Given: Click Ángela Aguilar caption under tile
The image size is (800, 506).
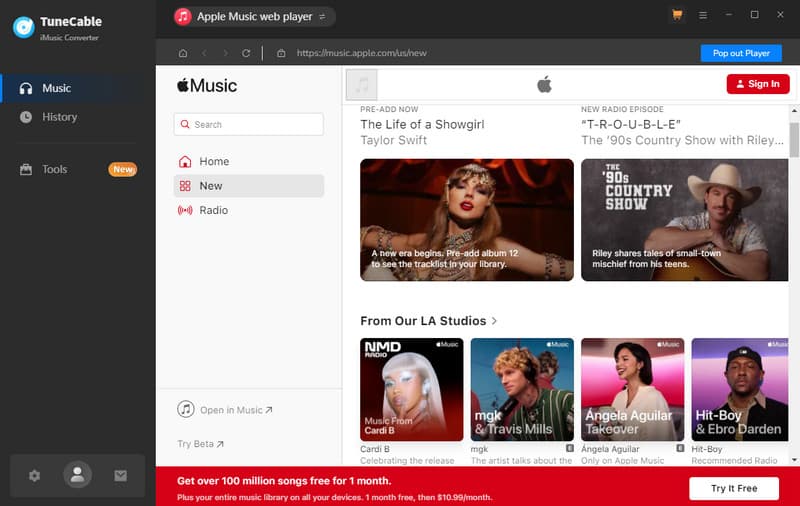Looking at the screenshot, I should coord(610,449).
